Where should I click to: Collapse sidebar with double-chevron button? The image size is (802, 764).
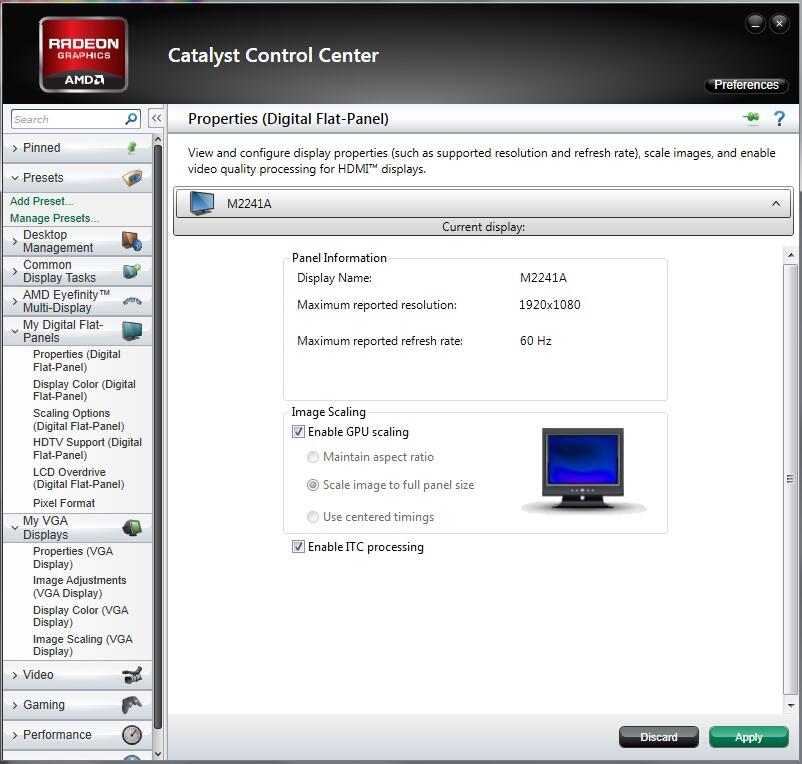tap(157, 119)
